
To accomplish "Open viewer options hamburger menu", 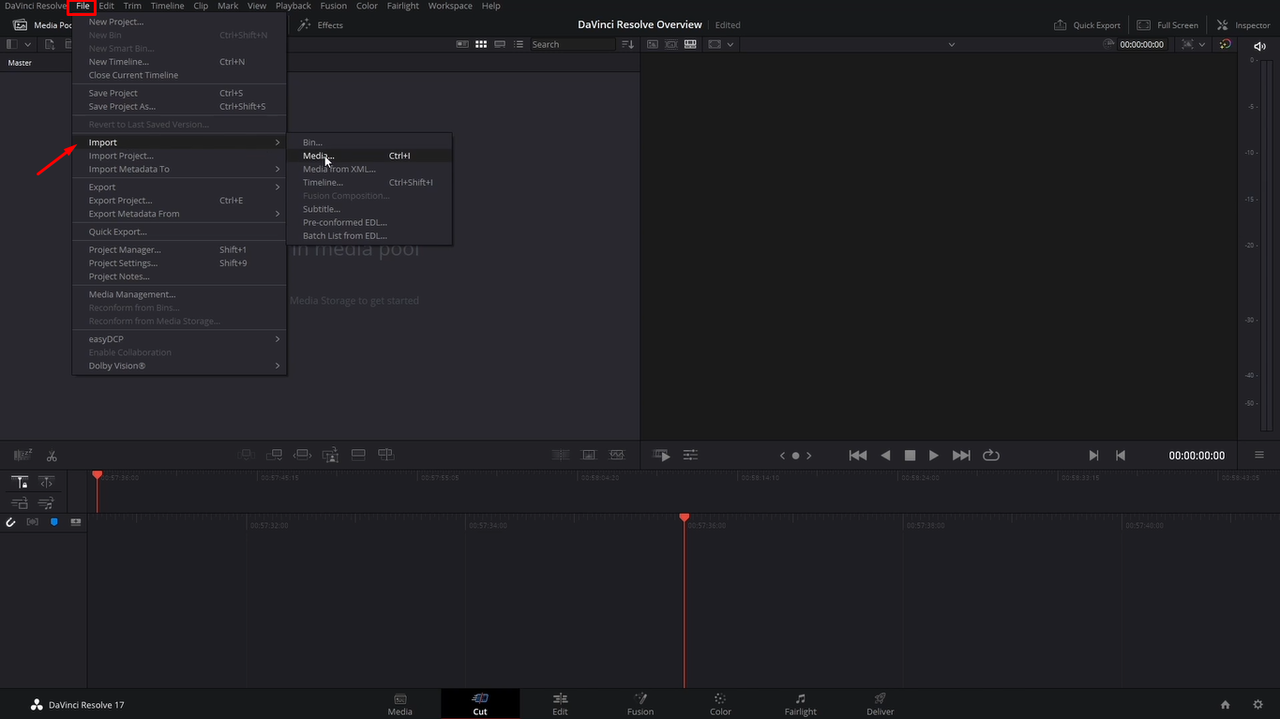I will click(x=1259, y=455).
